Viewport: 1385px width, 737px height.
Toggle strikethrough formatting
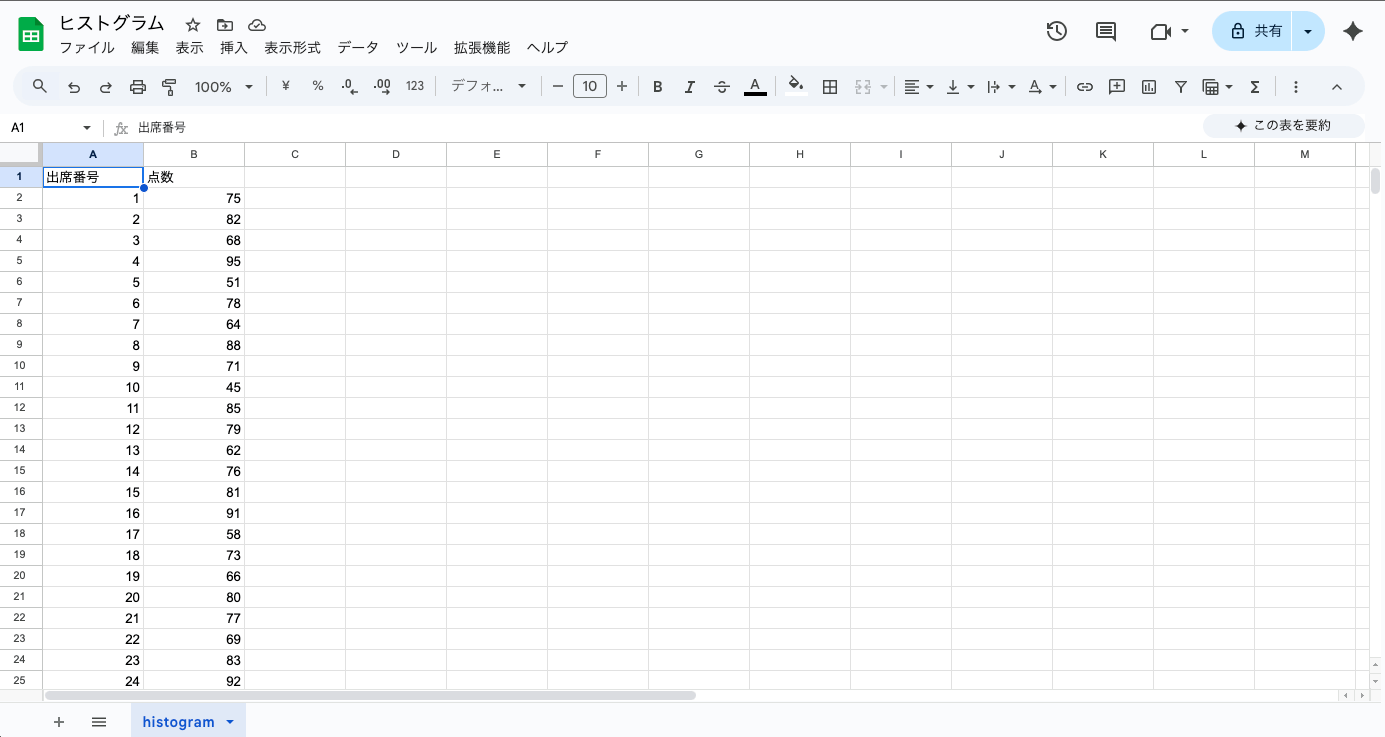(x=721, y=86)
